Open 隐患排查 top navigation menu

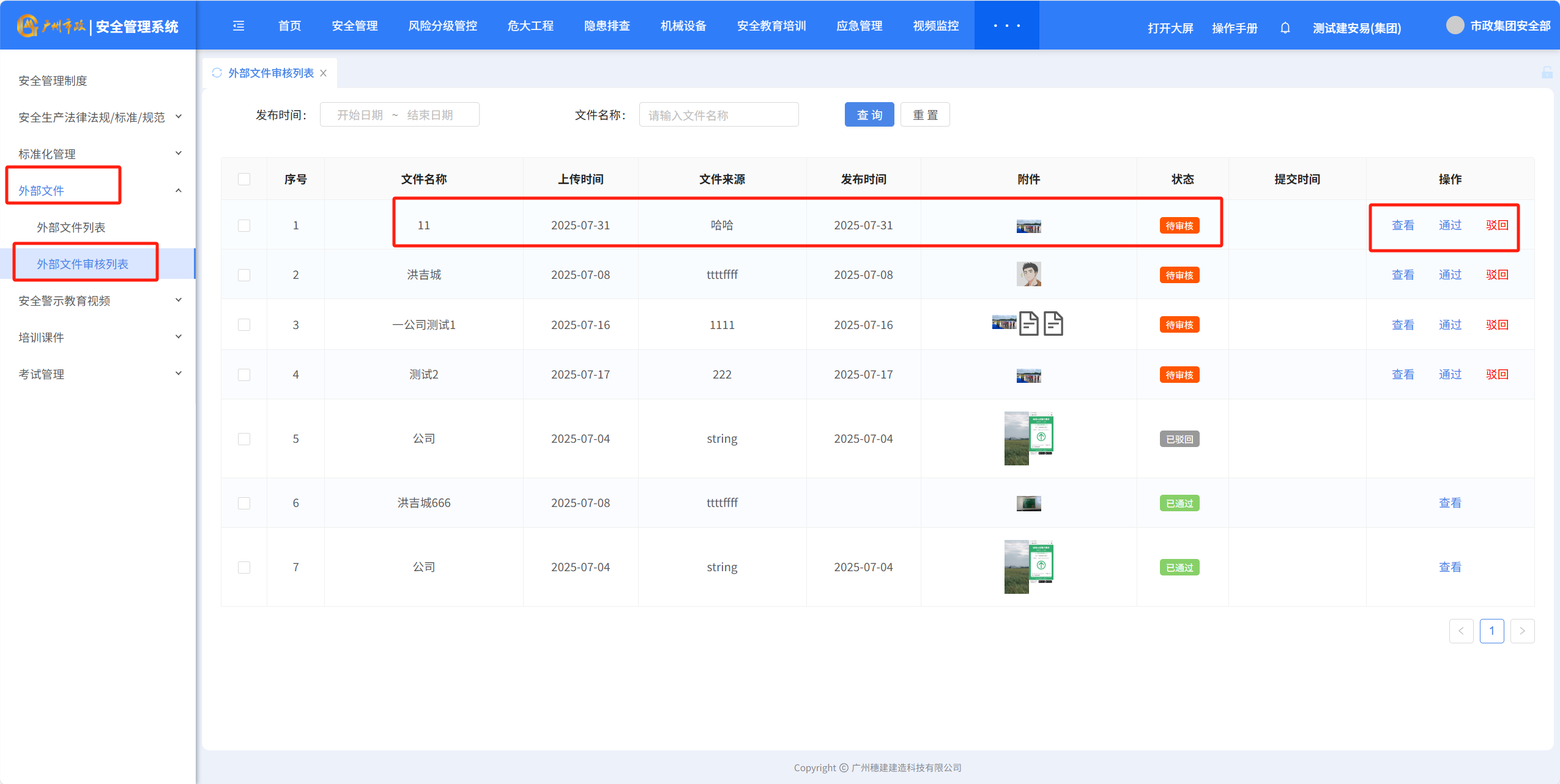pyautogui.click(x=606, y=26)
